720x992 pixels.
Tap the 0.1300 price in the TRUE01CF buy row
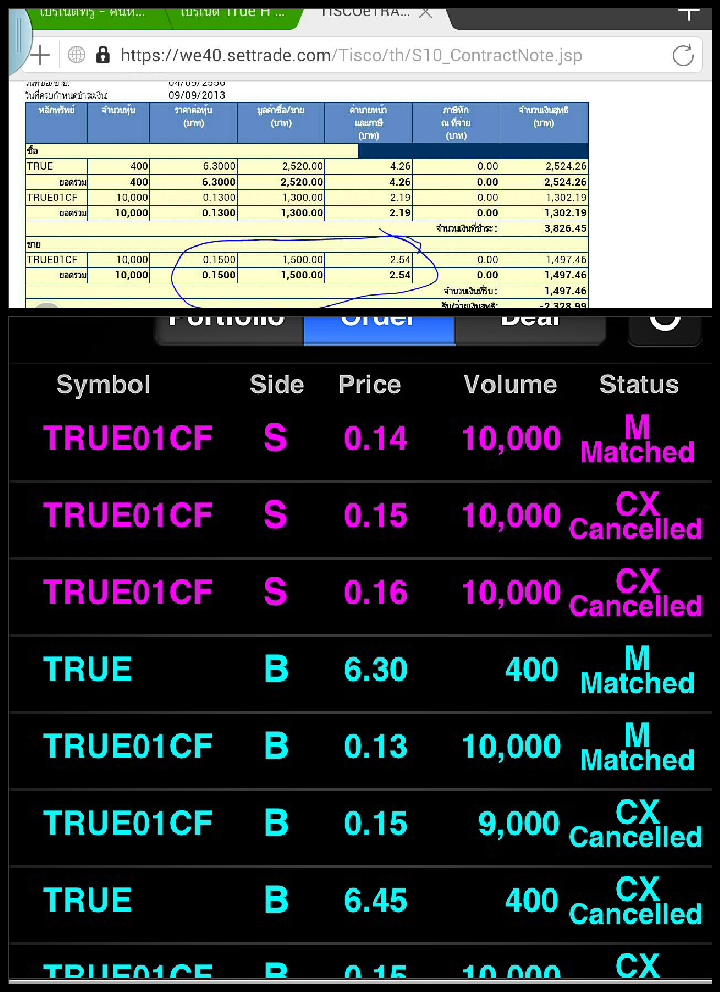pyautogui.click(x=219, y=197)
